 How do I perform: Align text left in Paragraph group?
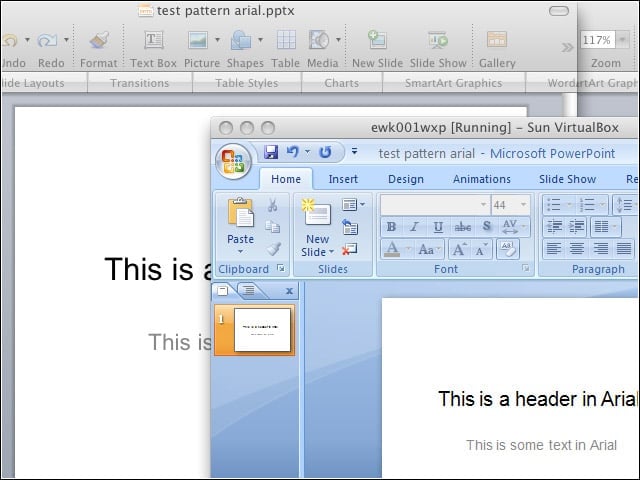pyautogui.click(x=553, y=249)
